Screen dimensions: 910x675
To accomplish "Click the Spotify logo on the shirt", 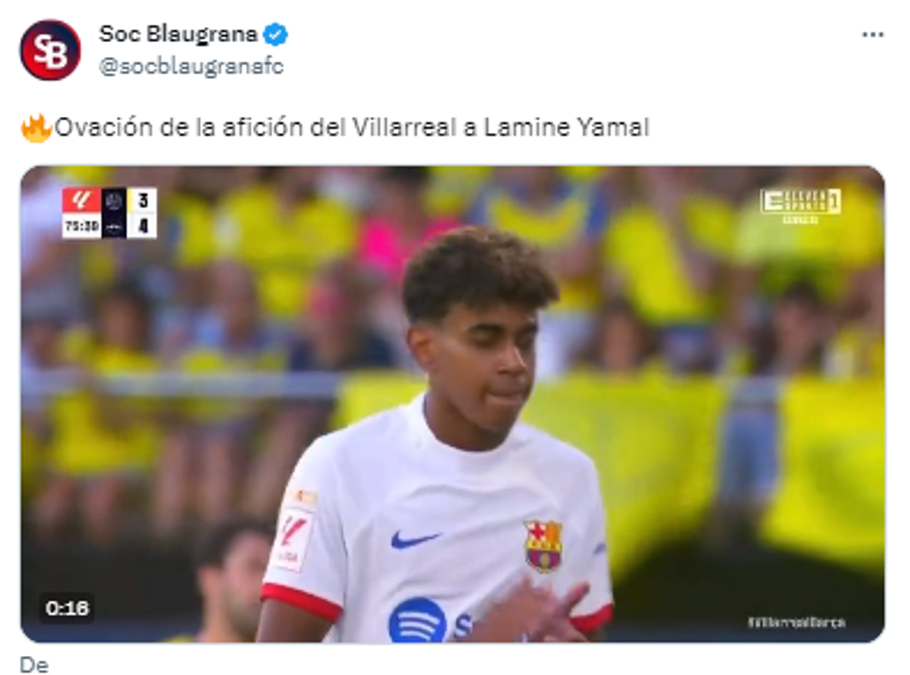I will pyautogui.click(x=417, y=620).
